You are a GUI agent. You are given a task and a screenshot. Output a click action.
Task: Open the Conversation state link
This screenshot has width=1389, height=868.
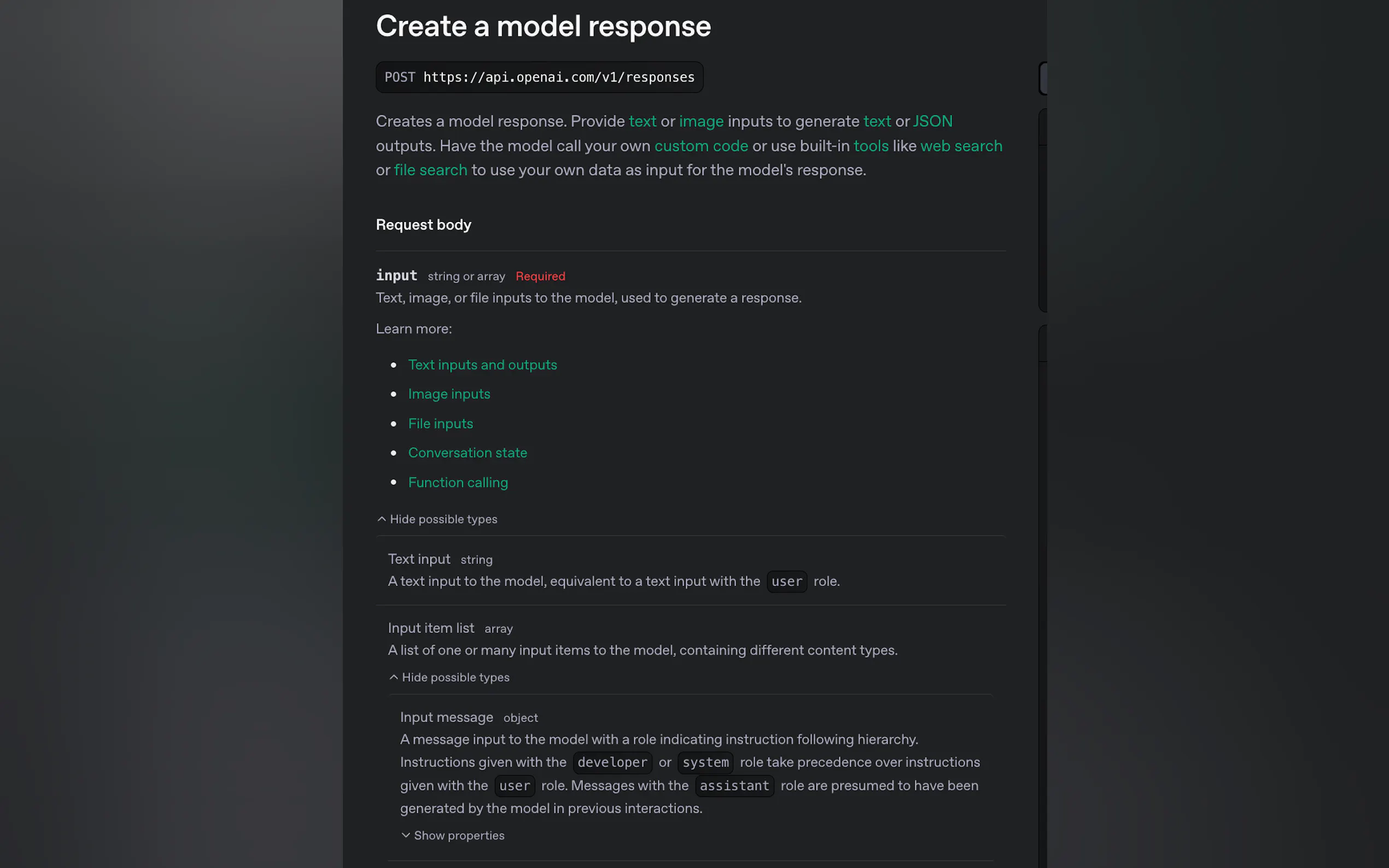(x=468, y=453)
